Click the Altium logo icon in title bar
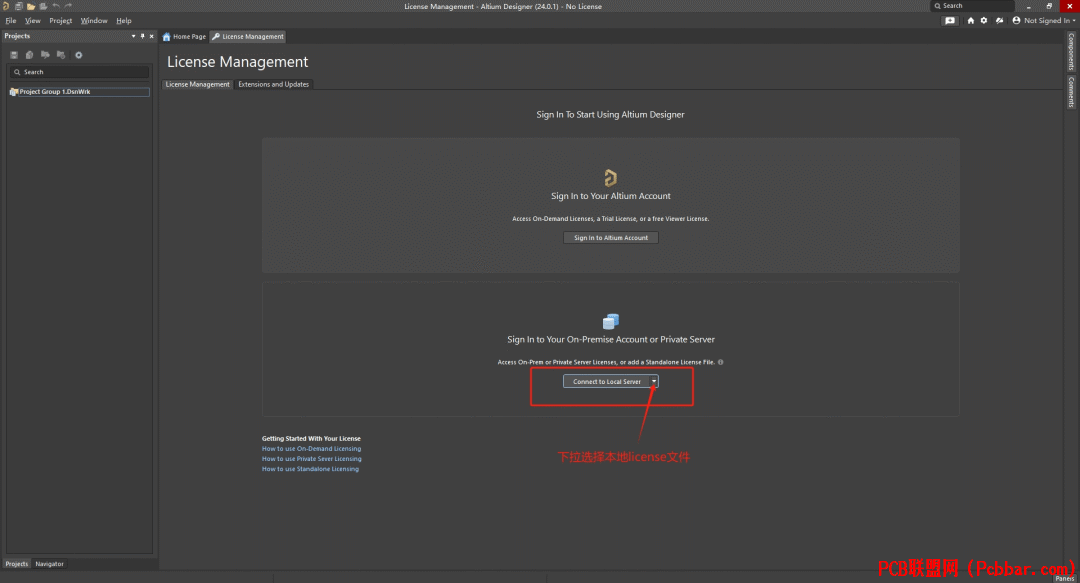This screenshot has height=583, width=1080. click(6, 6)
